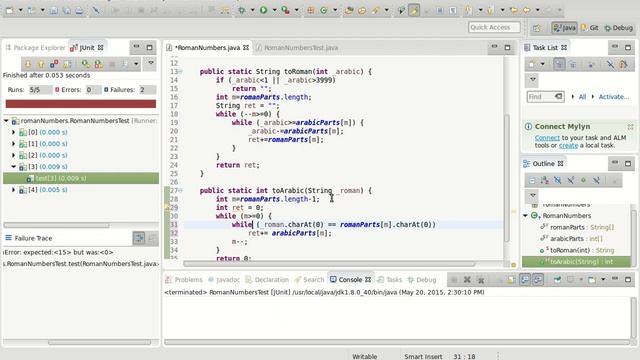This screenshot has height=360, width=640.
Task: Open the Search tab in bottom panel
Action: [309, 280]
